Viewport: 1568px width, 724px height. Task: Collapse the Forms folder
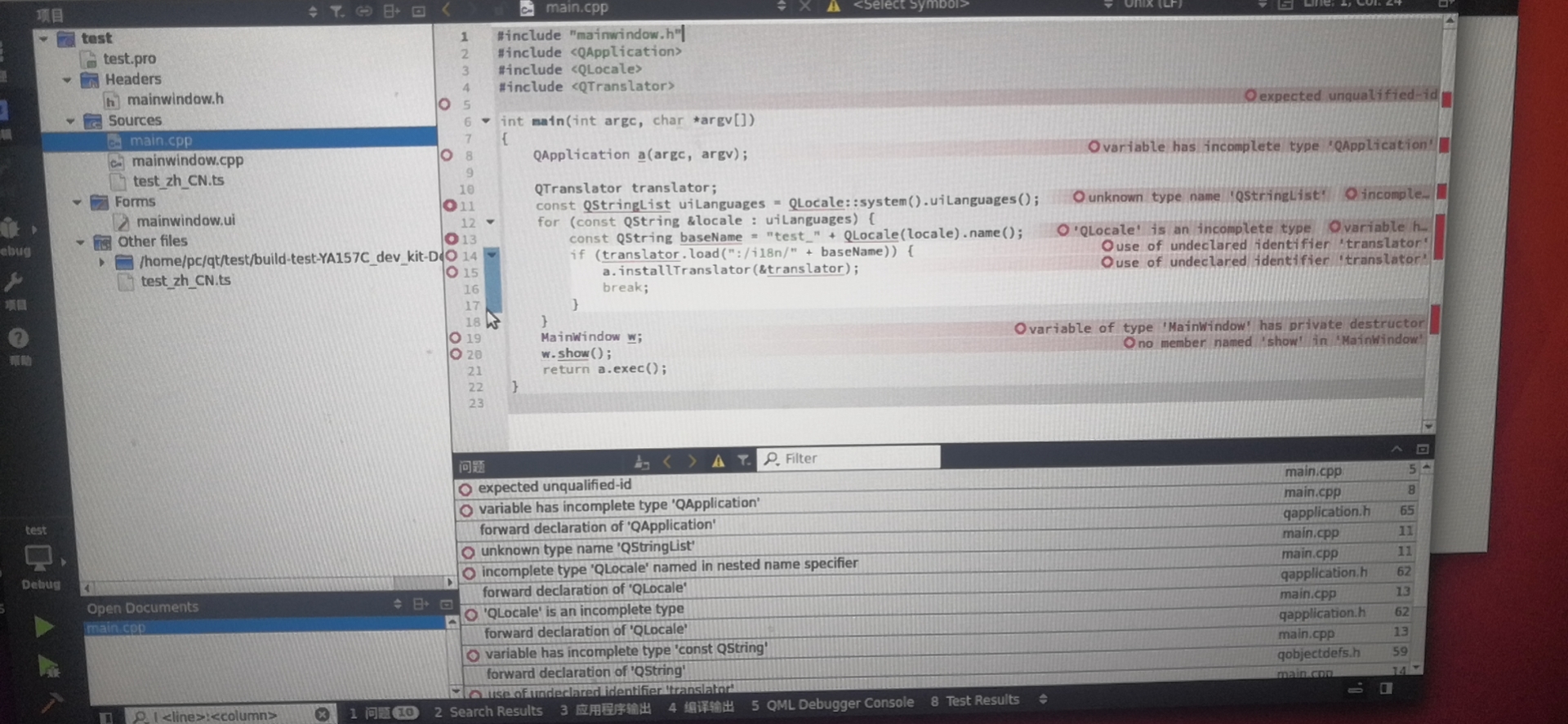click(x=76, y=202)
